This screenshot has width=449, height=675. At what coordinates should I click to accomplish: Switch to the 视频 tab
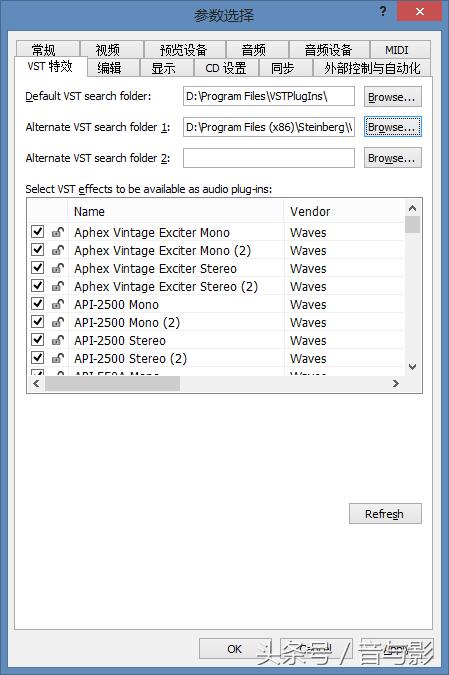(x=111, y=50)
